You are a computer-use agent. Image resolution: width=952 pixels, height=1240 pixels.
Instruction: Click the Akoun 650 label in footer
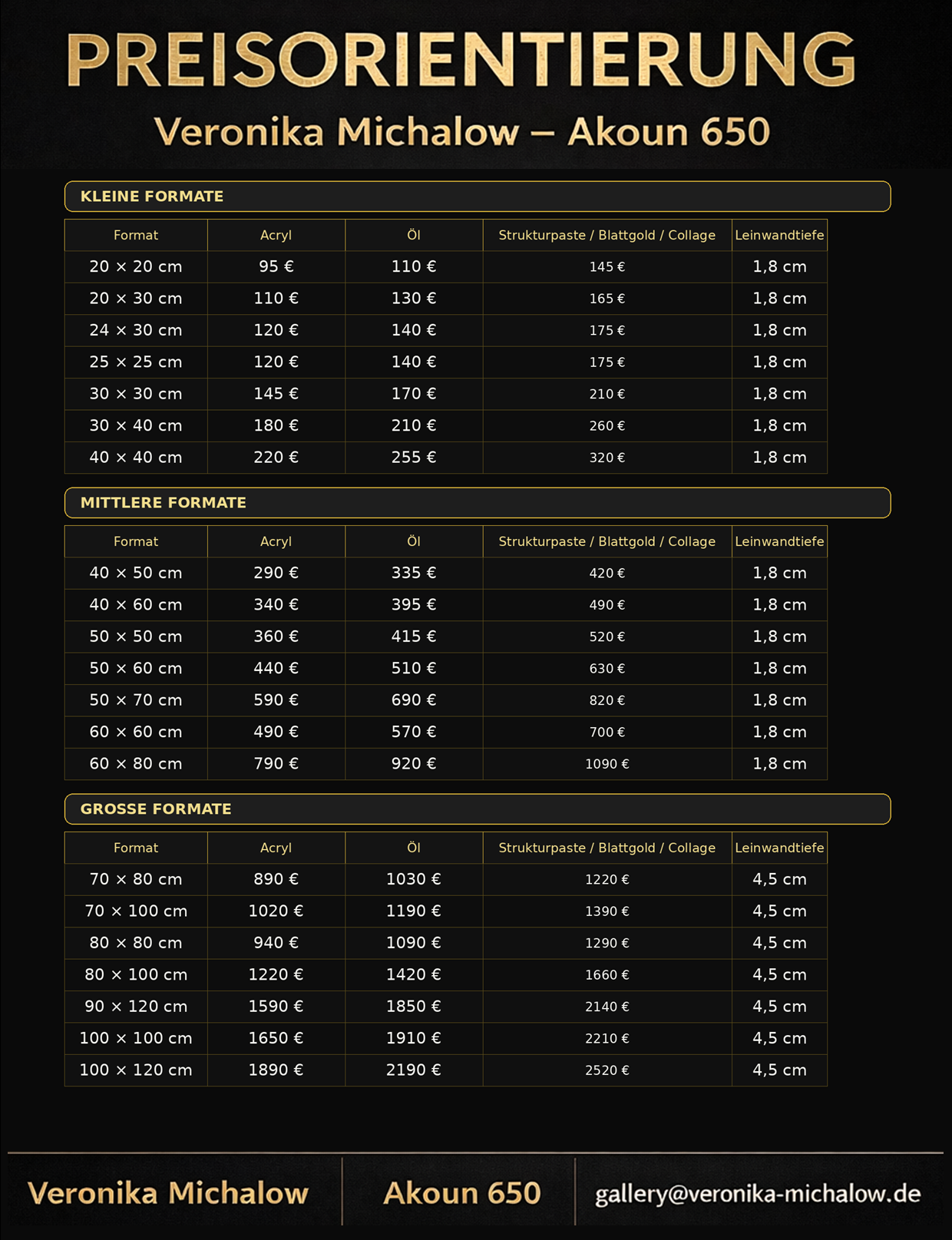click(x=461, y=1193)
